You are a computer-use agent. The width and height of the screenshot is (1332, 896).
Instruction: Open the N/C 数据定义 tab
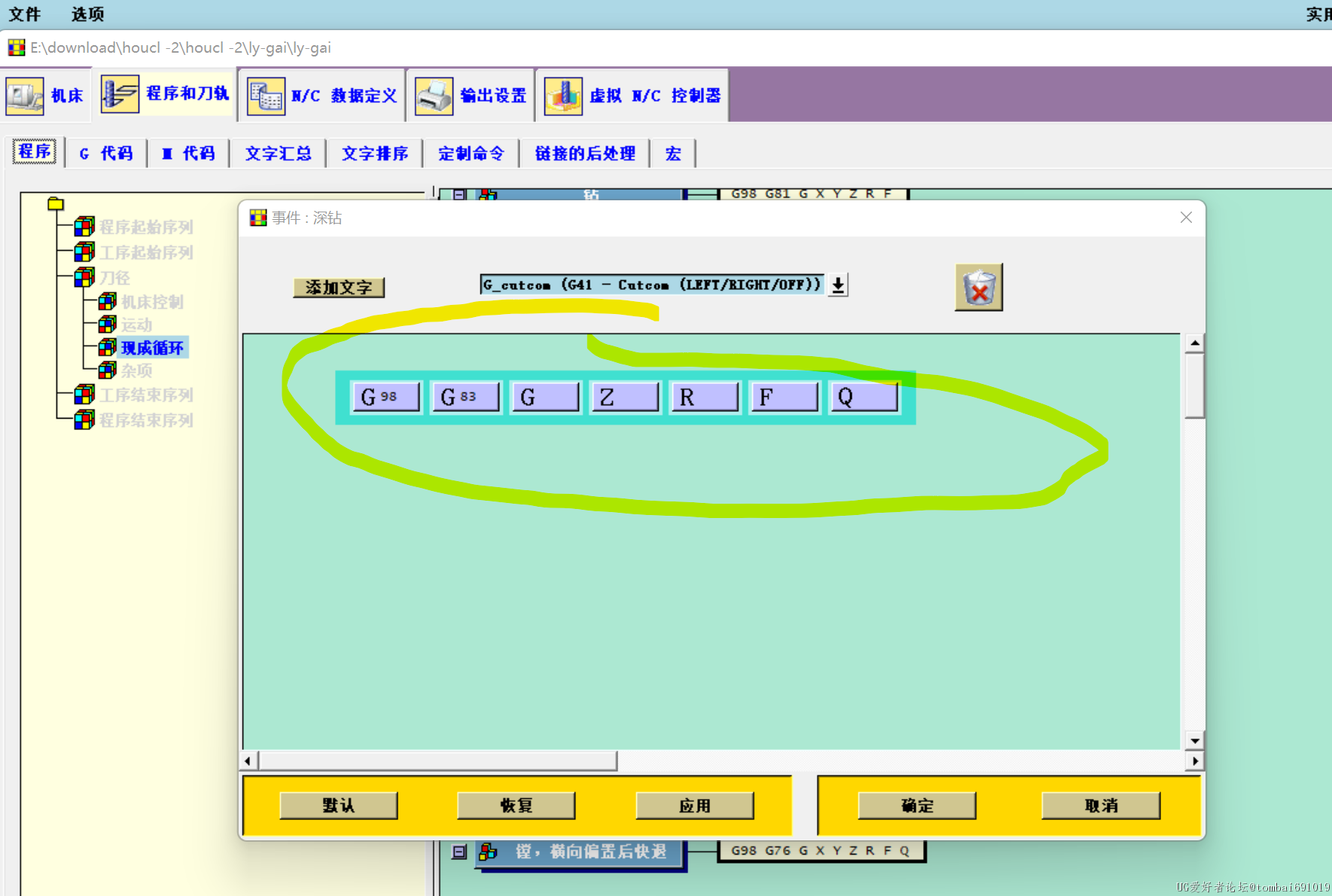322,95
